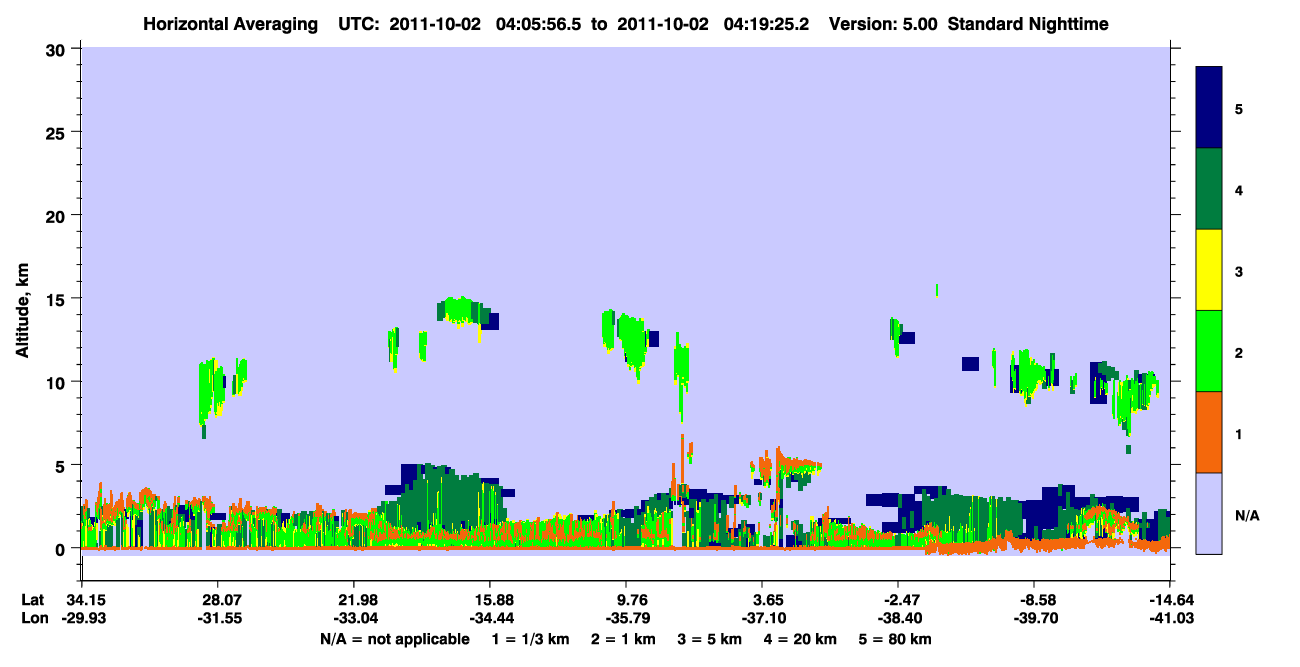The width and height of the screenshot is (1300, 667).
Task: Click longitude value -39.70
Action: [1034, 618]
